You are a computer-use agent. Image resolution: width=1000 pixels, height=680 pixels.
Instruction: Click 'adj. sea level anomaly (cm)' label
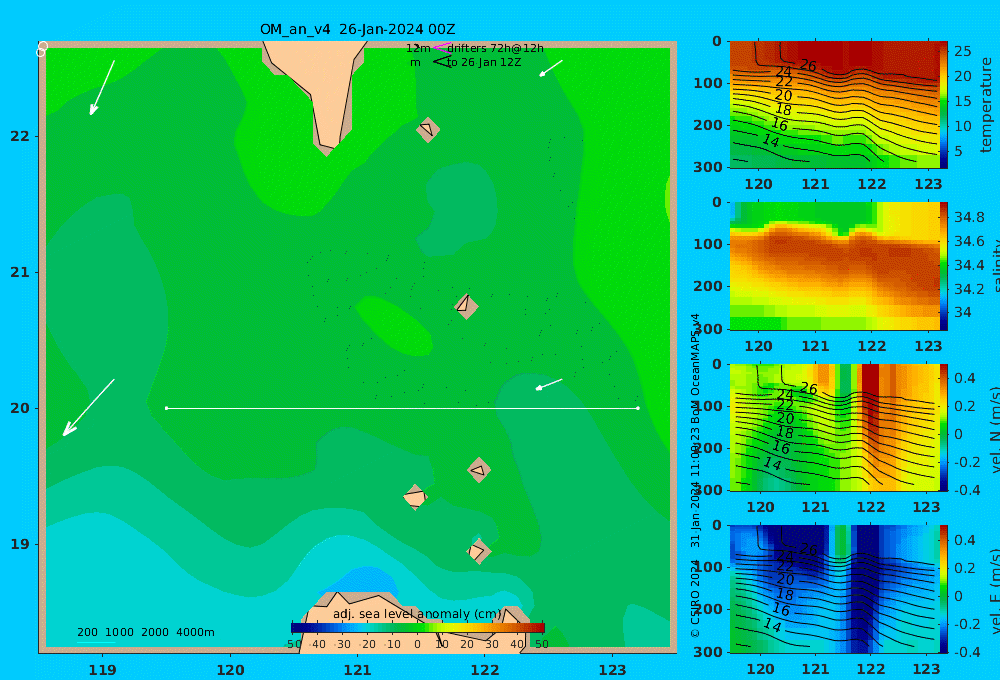tap(417, 614)
